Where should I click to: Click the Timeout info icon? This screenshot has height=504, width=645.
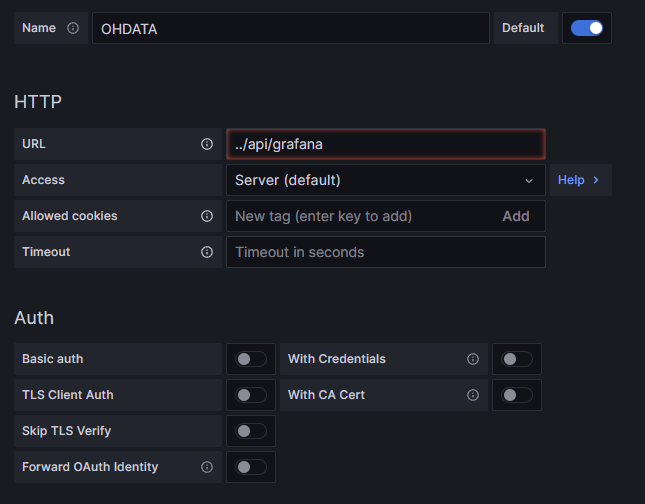click(207, 252)
